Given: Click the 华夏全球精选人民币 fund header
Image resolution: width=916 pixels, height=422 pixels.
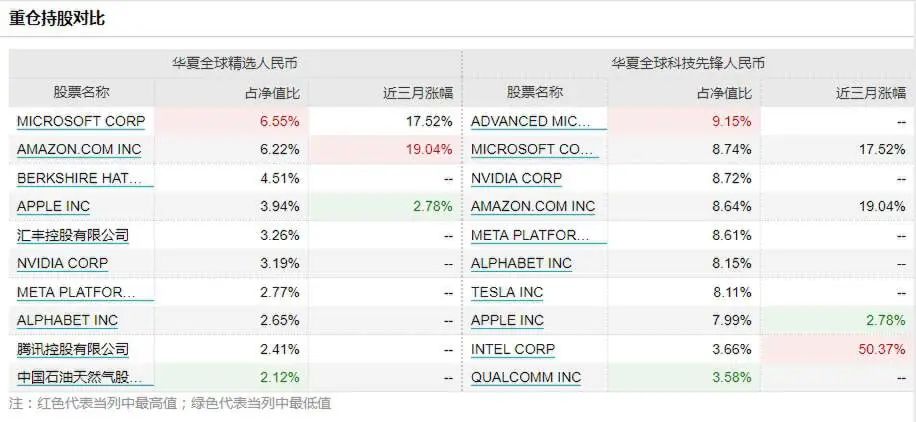Looking at the screenshot, I should click(231, 63).
